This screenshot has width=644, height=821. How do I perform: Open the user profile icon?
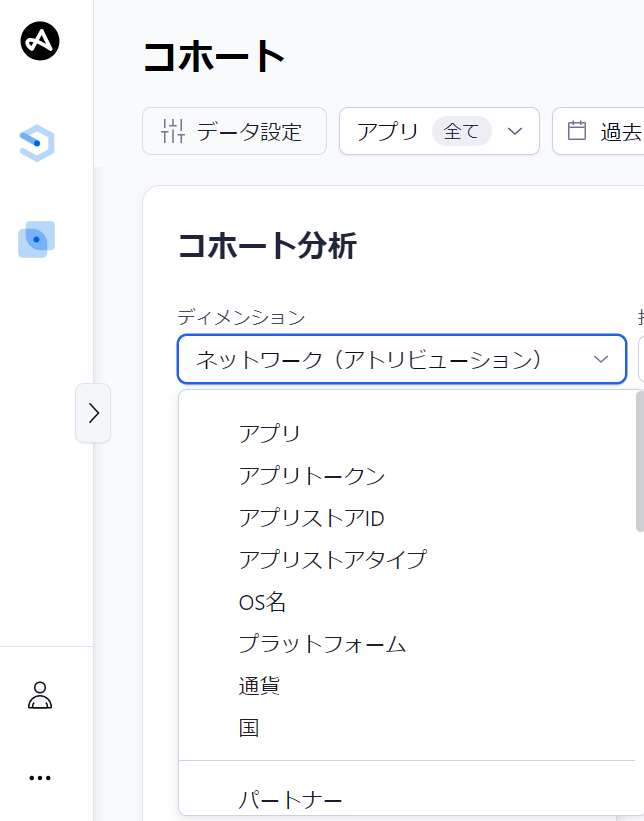point(40,695)
